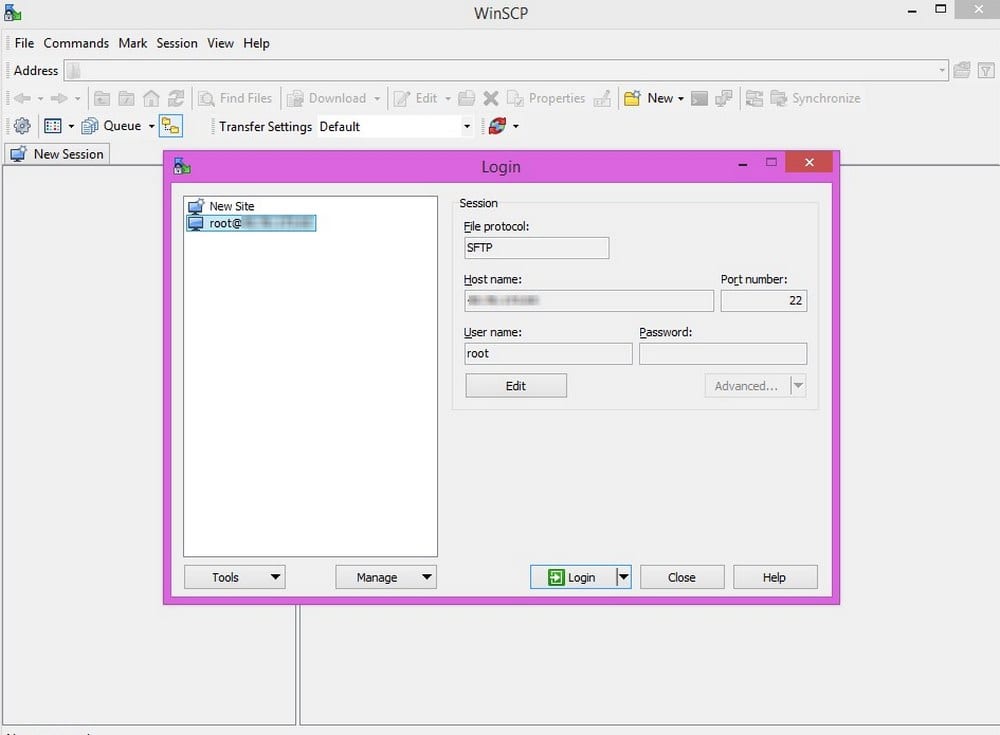Open the Download button dropdown arrow

[377, 99]
